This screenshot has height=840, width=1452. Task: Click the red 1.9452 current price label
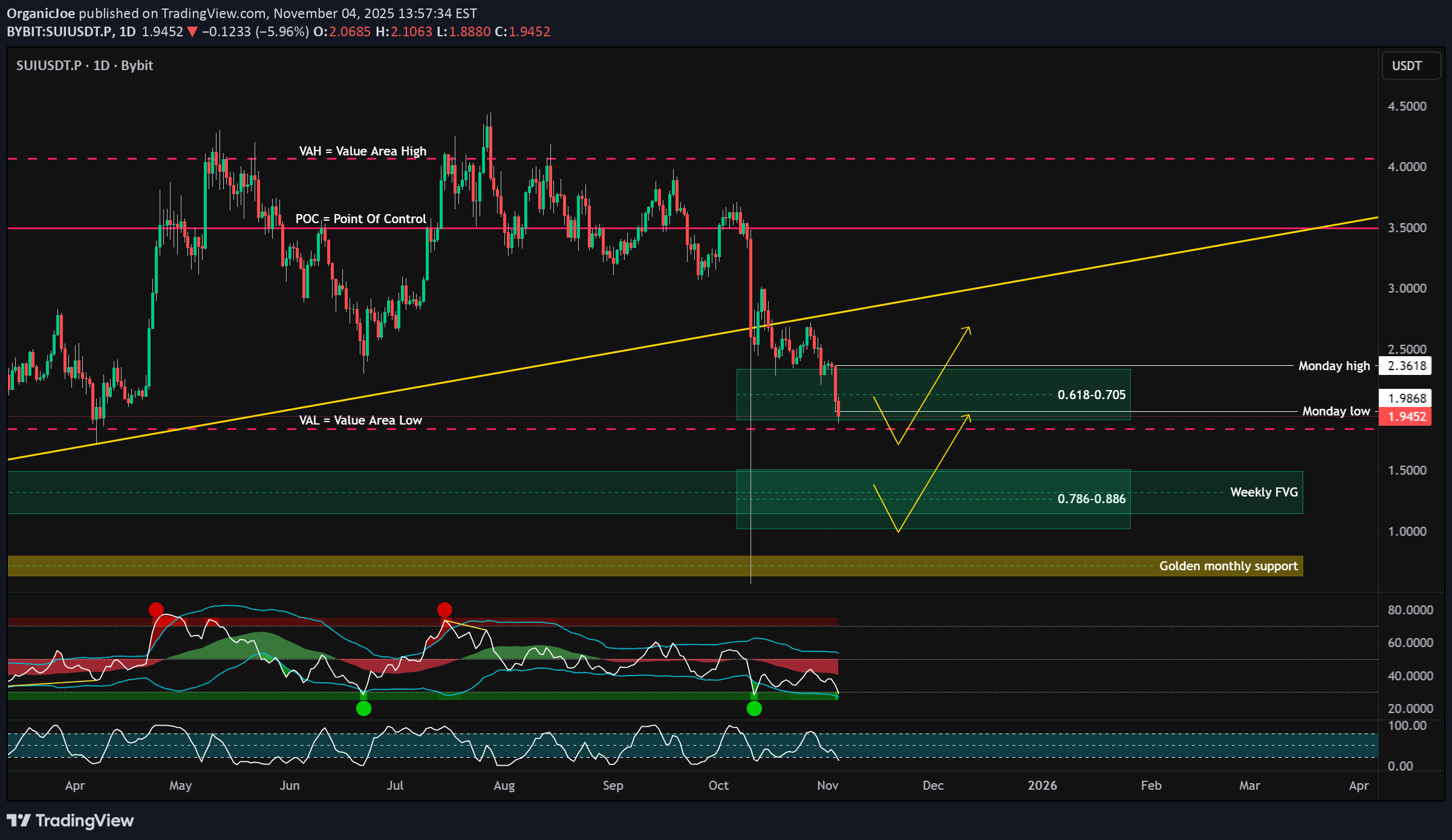click(x=1406, y=416)
